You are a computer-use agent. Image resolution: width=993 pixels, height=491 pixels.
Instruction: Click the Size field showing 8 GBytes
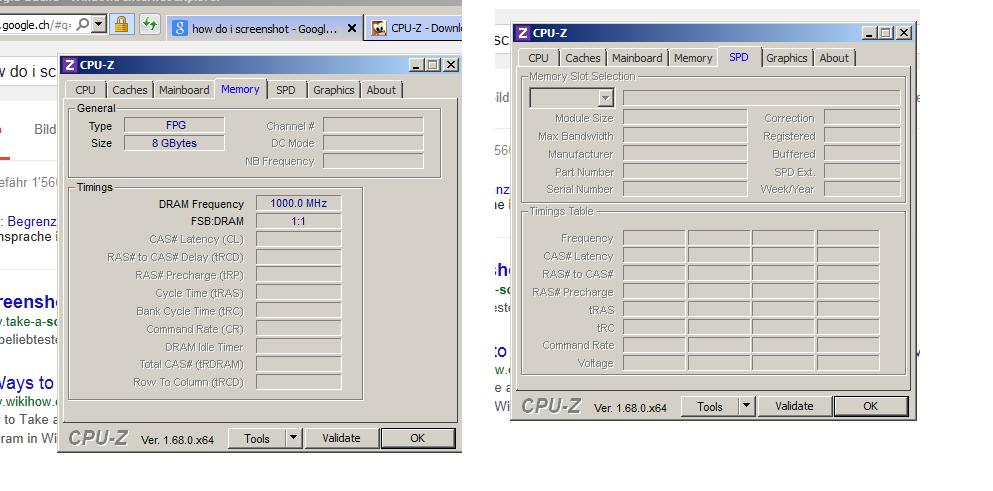coord(175,143)
